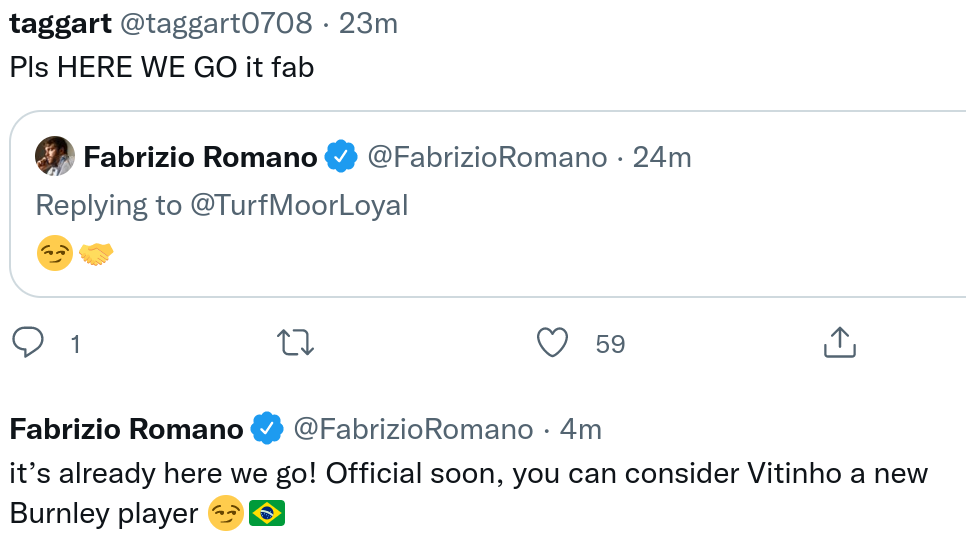Image resolution: width=966 pixels, height=550 pixels.
Task: Open the 4m timestamp of Romano's reply
Action: pos(580,429)
